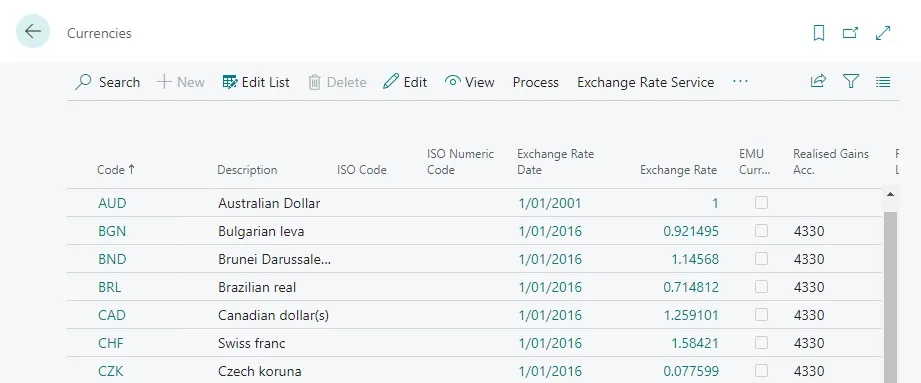Open the Exchange Rate Service menu
Viewport: 921px width, 383px height.
(x=646, y=82)
